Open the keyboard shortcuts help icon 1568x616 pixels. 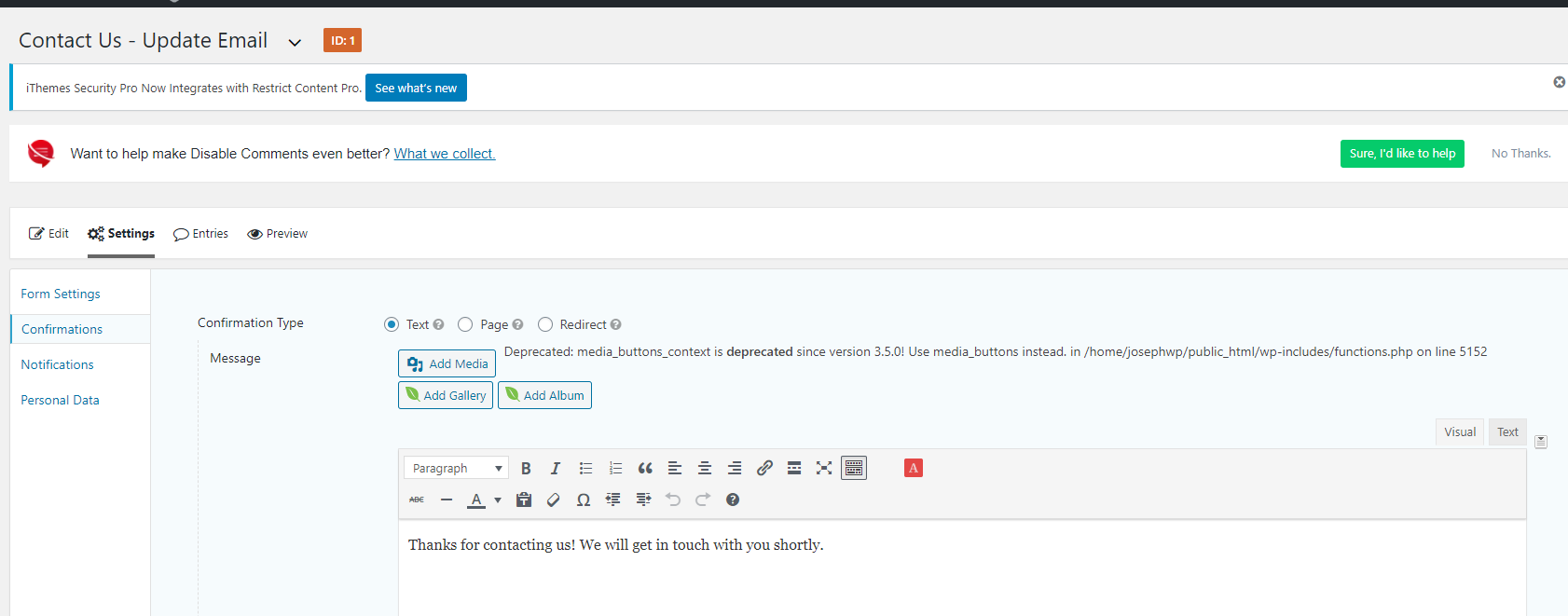tap(733, 500)
